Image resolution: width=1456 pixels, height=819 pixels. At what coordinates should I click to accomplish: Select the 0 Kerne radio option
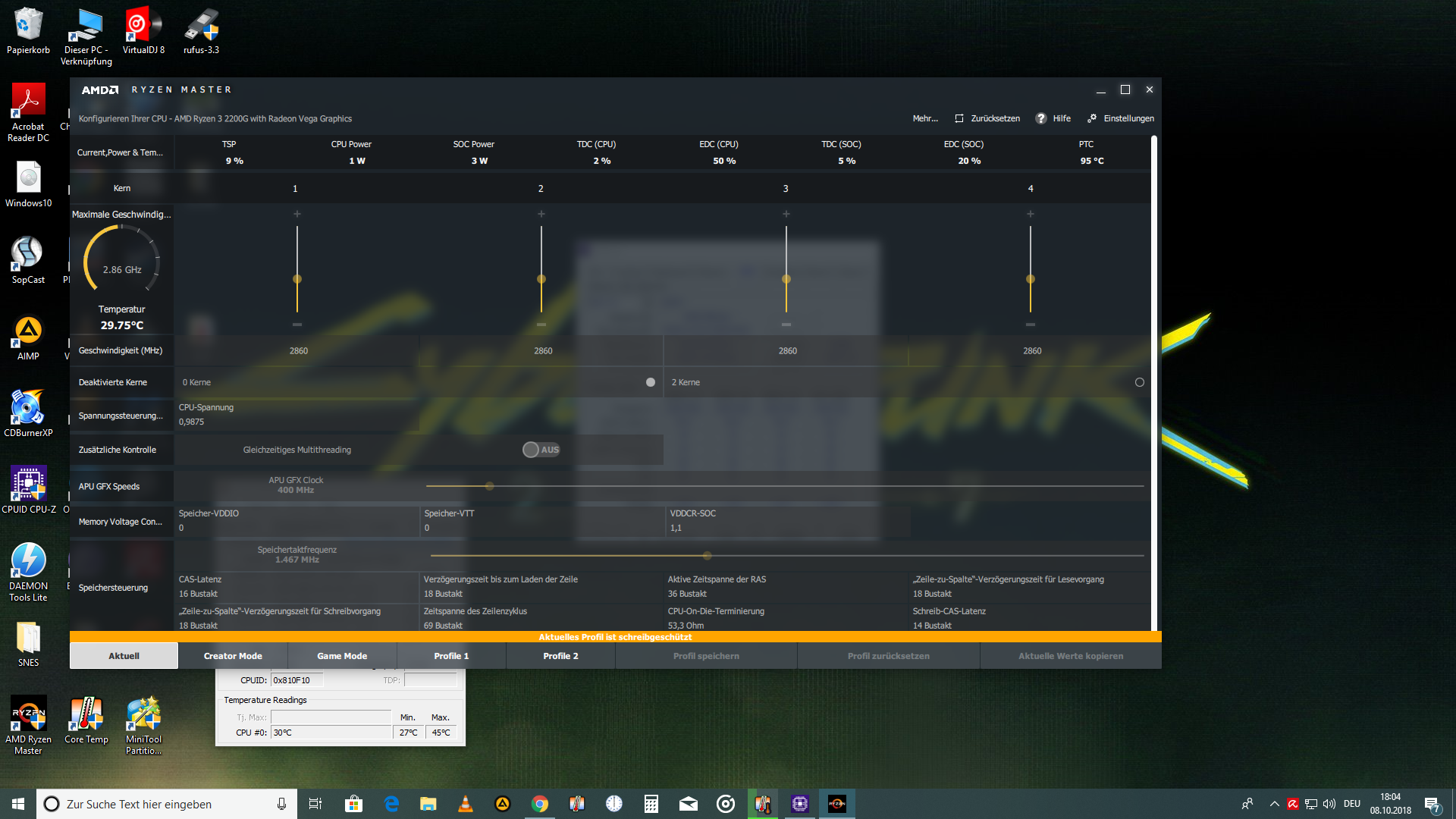pyautogui.click(x=651, y=382)
